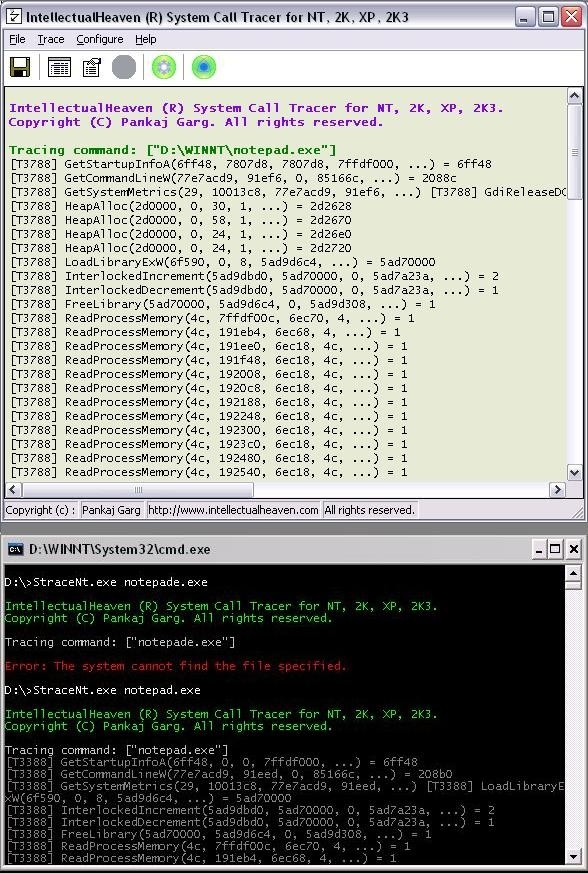Click the clipboard properties toolbar icon
The image size is (588, 873).
pos(91,67)
